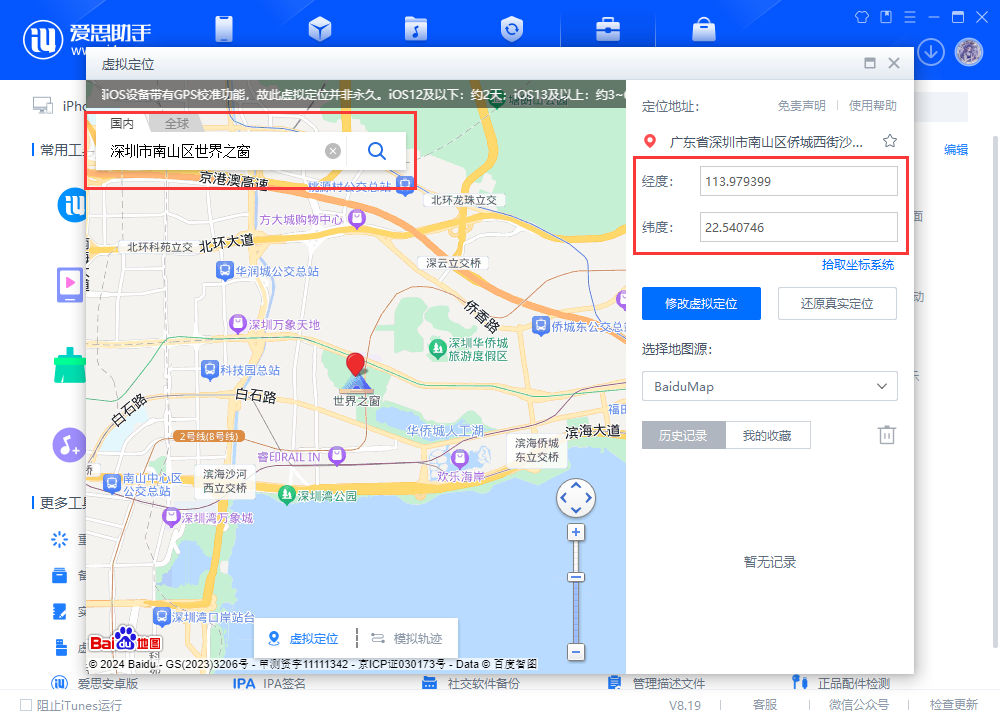Click the trash icon to clear history records
Viewport: 1000px width, 720px height.
(x=886, y=434)
